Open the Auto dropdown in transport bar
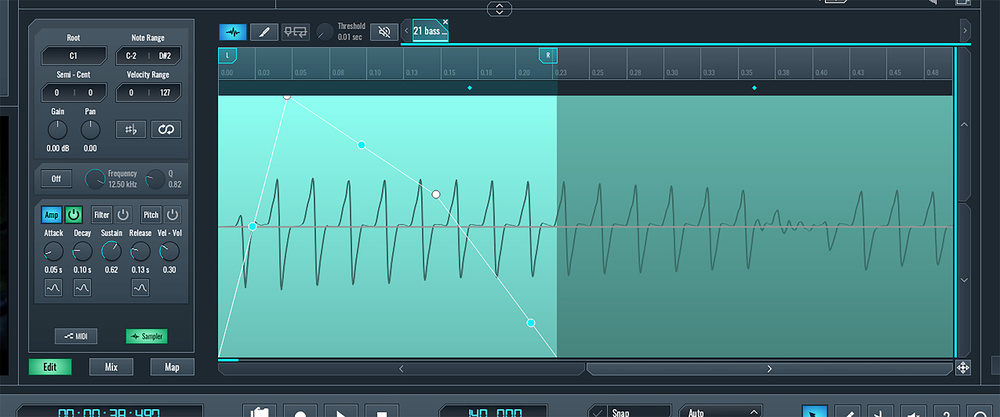The width and height of the screenshot is (1000, 417). (x=719, y=411)
